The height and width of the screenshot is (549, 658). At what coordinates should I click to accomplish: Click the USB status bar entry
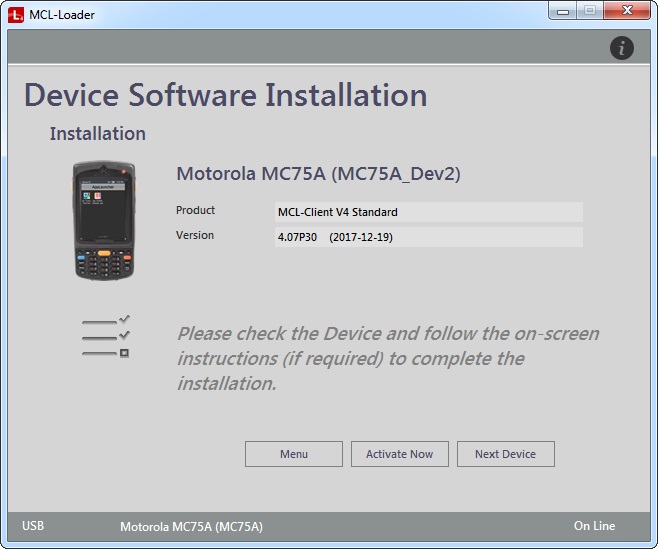[33, 526]
